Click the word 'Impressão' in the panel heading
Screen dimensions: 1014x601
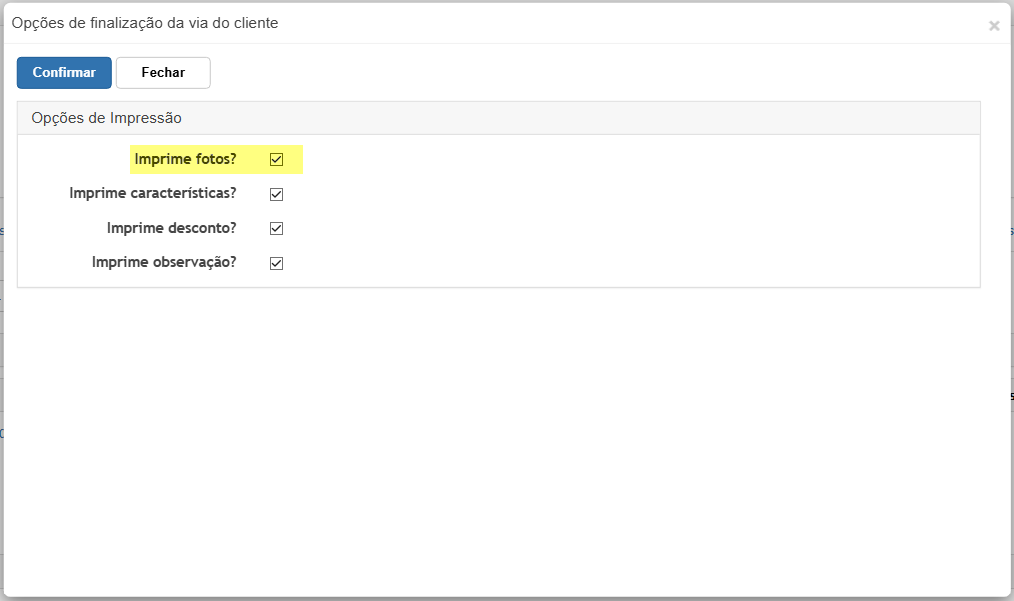point(146,118)
